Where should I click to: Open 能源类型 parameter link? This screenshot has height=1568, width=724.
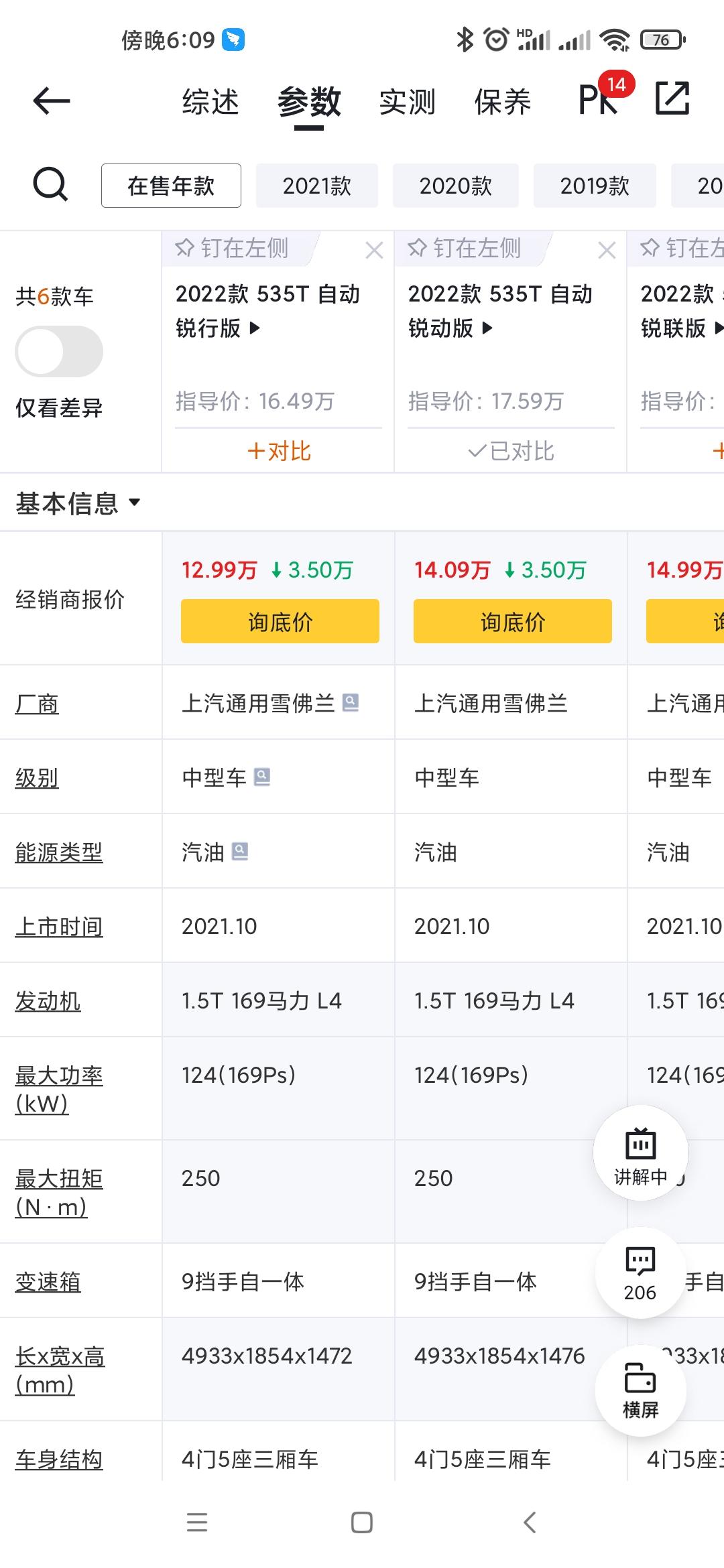59,852
